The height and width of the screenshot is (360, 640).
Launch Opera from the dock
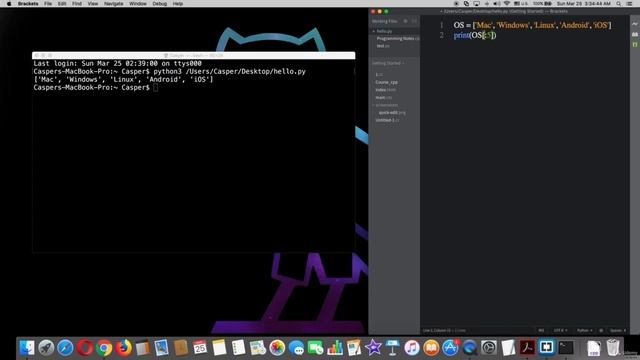[x=84, y=348]
